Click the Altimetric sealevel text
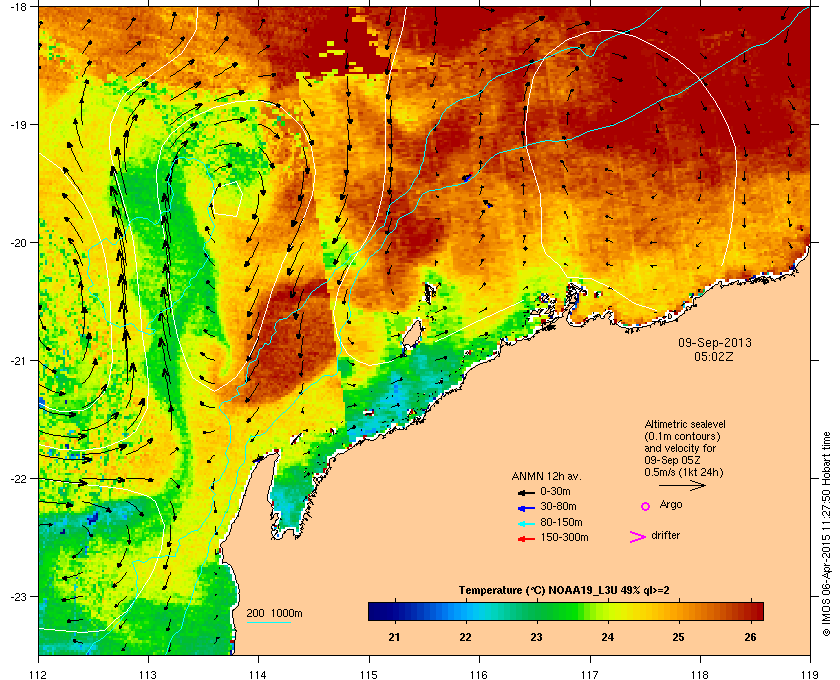Viewport: 840px width, 680px height. (685, 424)
